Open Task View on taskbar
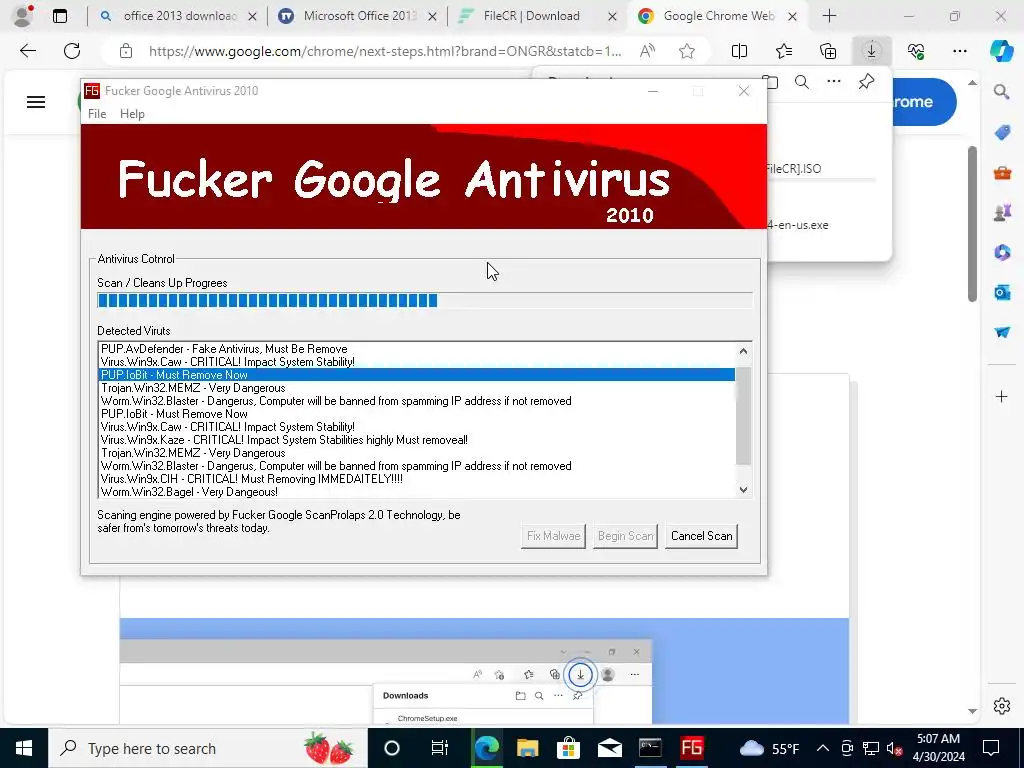Screen dimensions: 1024x768 [x=440, y=748]
